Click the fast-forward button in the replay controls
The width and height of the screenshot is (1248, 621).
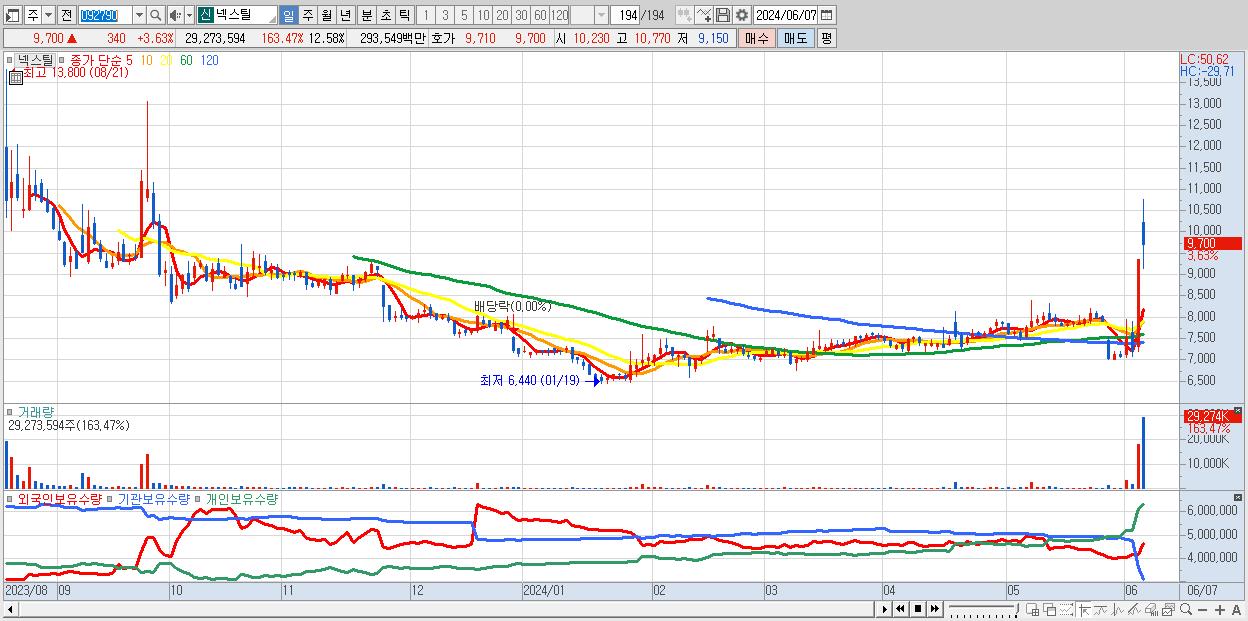click(x=934, y=609)
